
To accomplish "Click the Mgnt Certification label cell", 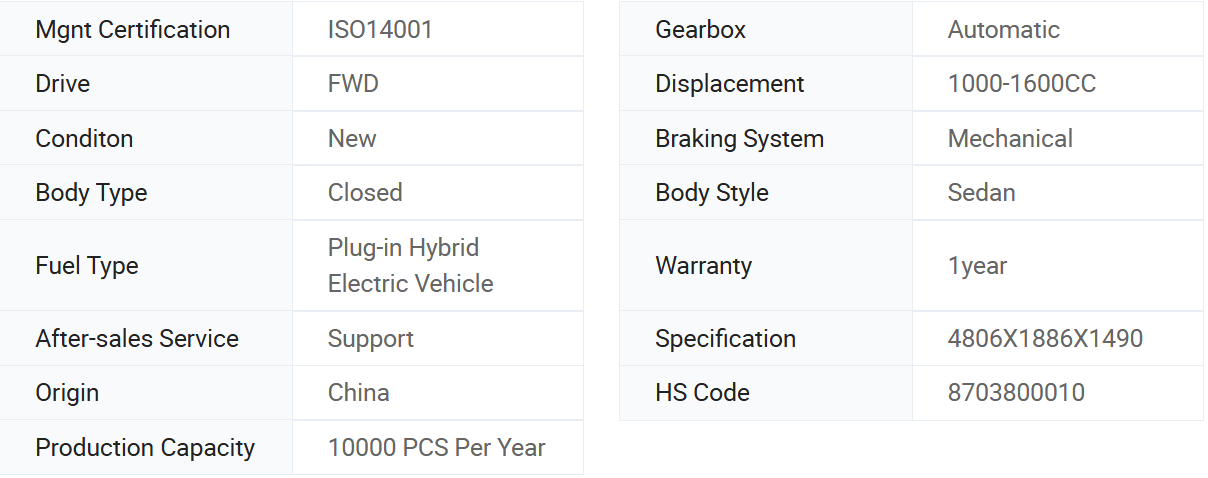I will coord(146,29).
